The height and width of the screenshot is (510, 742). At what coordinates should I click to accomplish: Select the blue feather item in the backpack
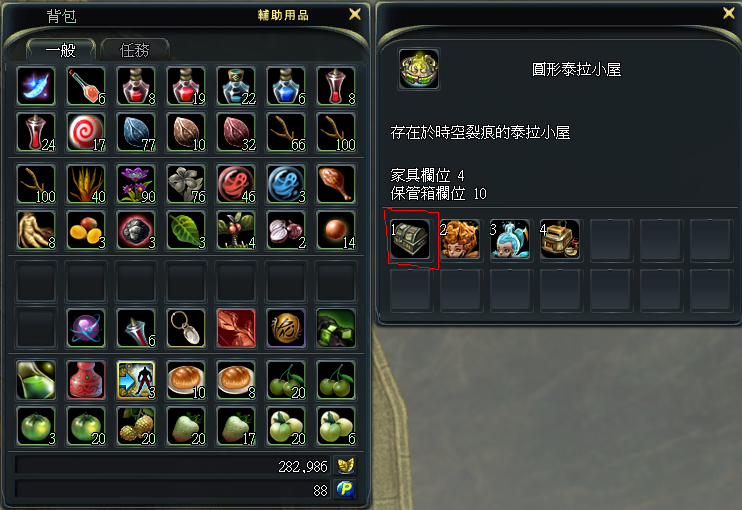[36, 86]
